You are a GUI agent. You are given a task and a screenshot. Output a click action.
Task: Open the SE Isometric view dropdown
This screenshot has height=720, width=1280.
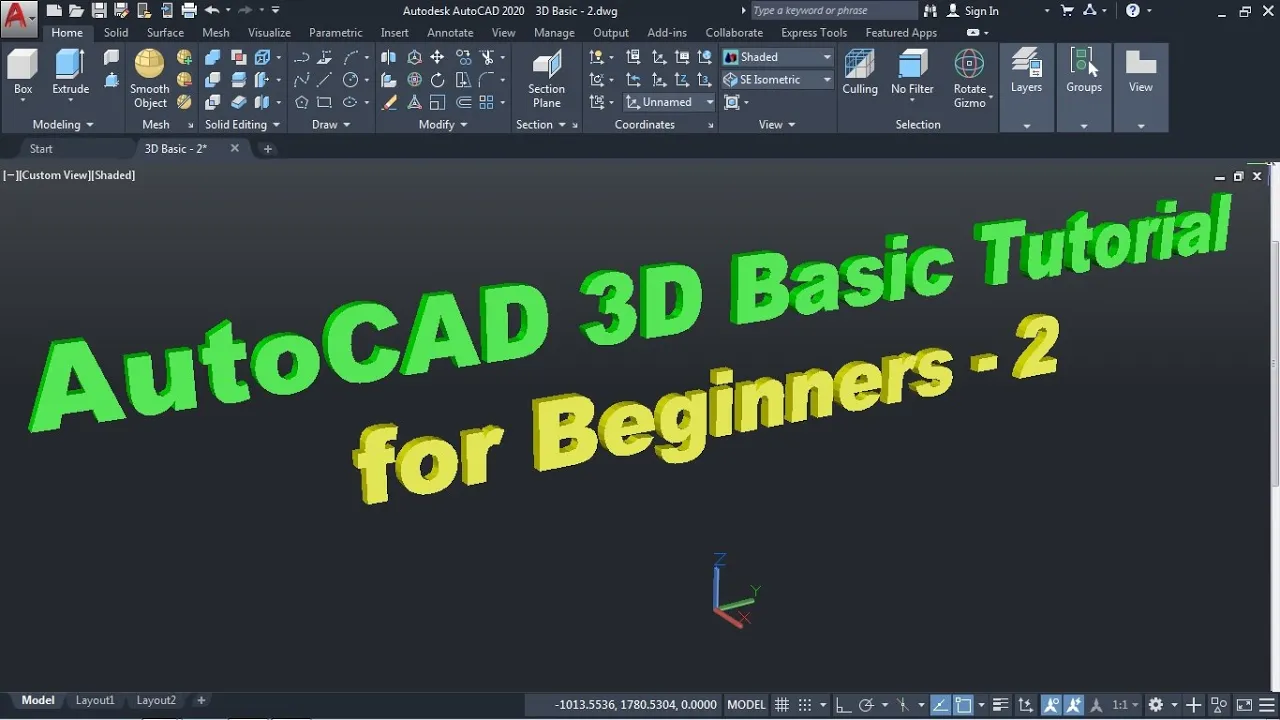(x=777, y=79)
